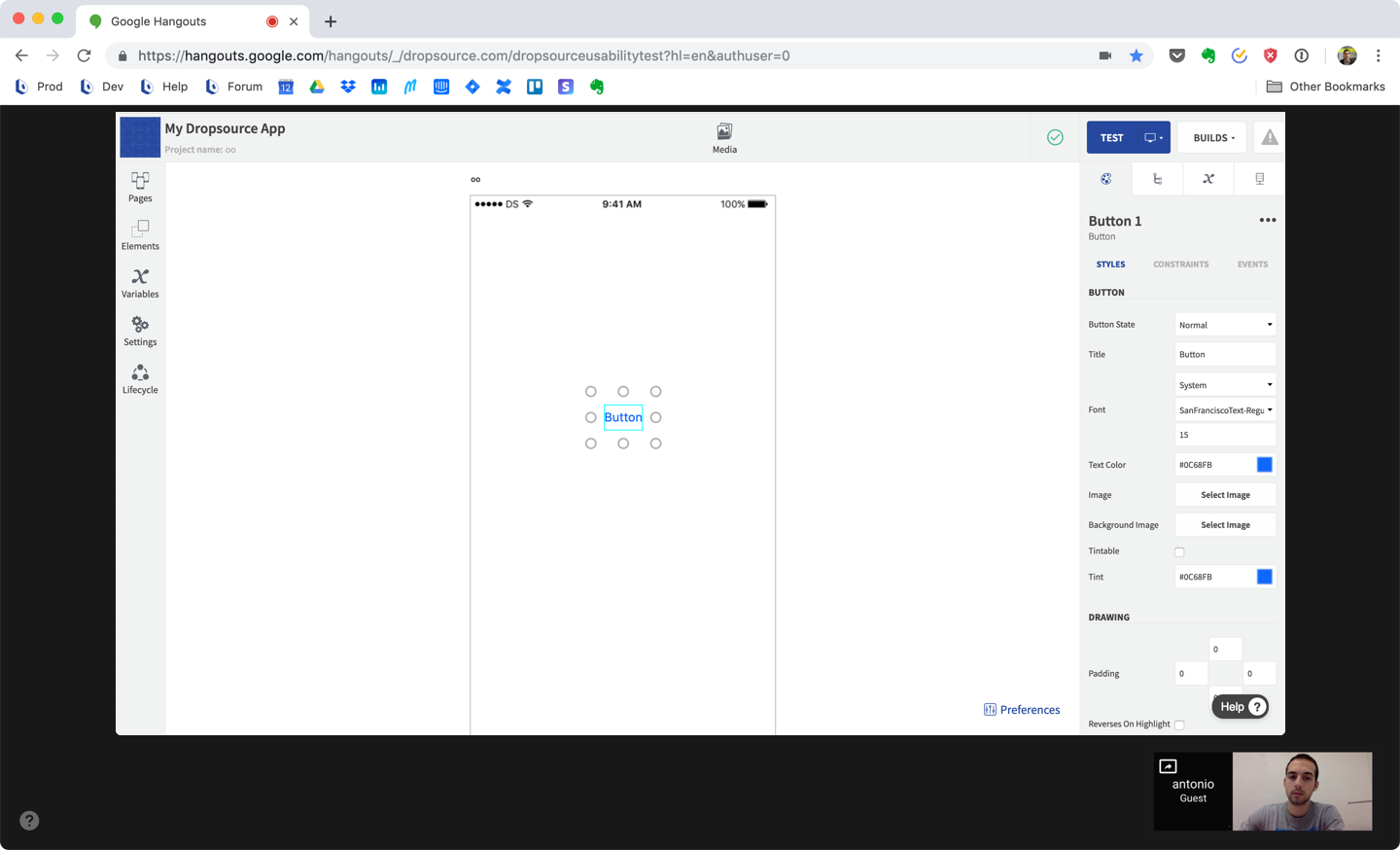This screenshot has height=850, width=1400.
Task: Open the Preferences link
Action: tap(1022, 710)
